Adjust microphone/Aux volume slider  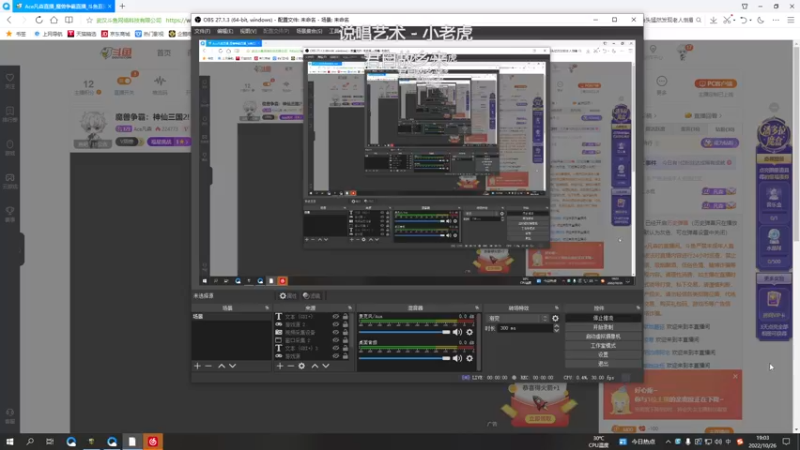tap(405, 332)
